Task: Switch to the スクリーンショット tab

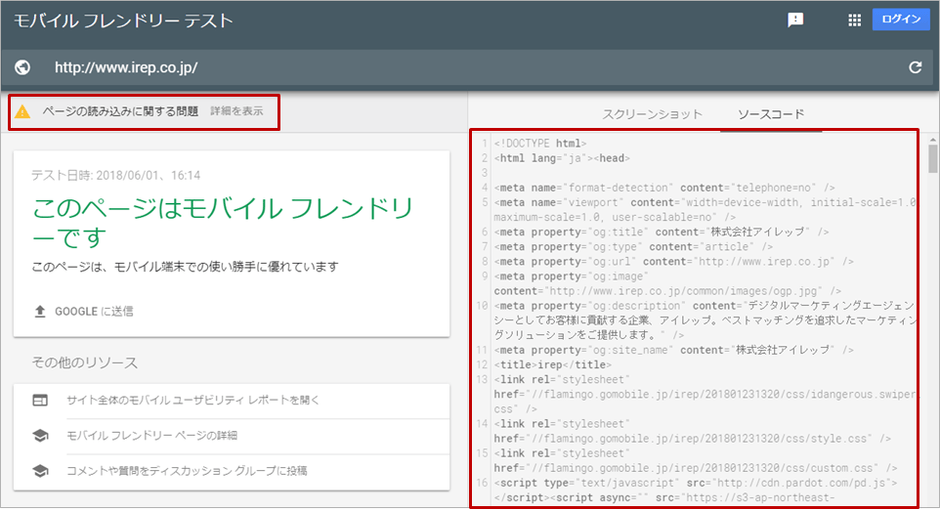Action: point(652,114)
